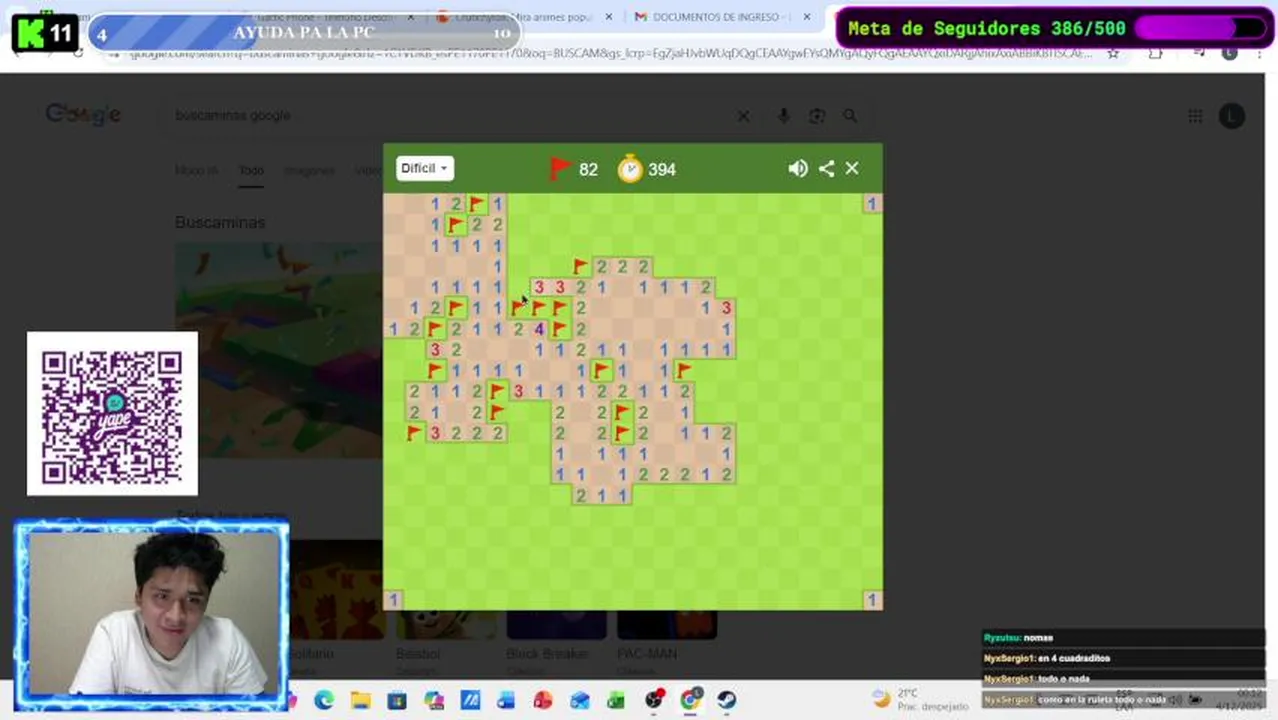Click the purple 4 cell on the board
The height and width of the screenshot is (720, 1278).
539,329
